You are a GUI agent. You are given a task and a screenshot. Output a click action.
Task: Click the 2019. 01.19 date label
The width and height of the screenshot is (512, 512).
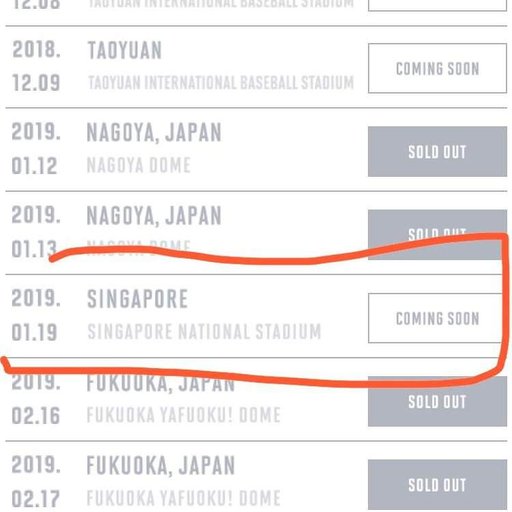[x=36, y=315]
